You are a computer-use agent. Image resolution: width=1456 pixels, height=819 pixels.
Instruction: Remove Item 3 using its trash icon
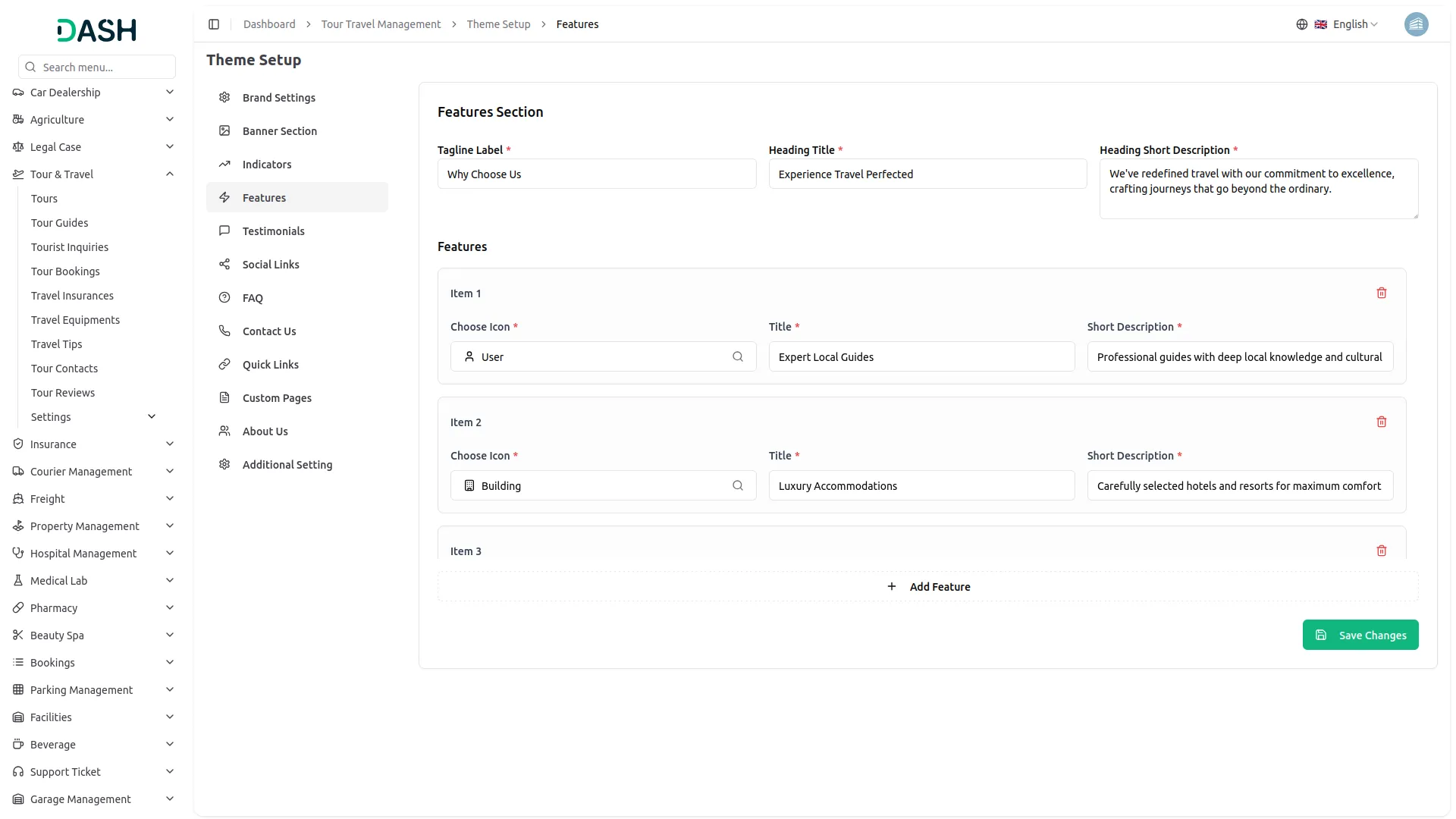[1381, 551]
